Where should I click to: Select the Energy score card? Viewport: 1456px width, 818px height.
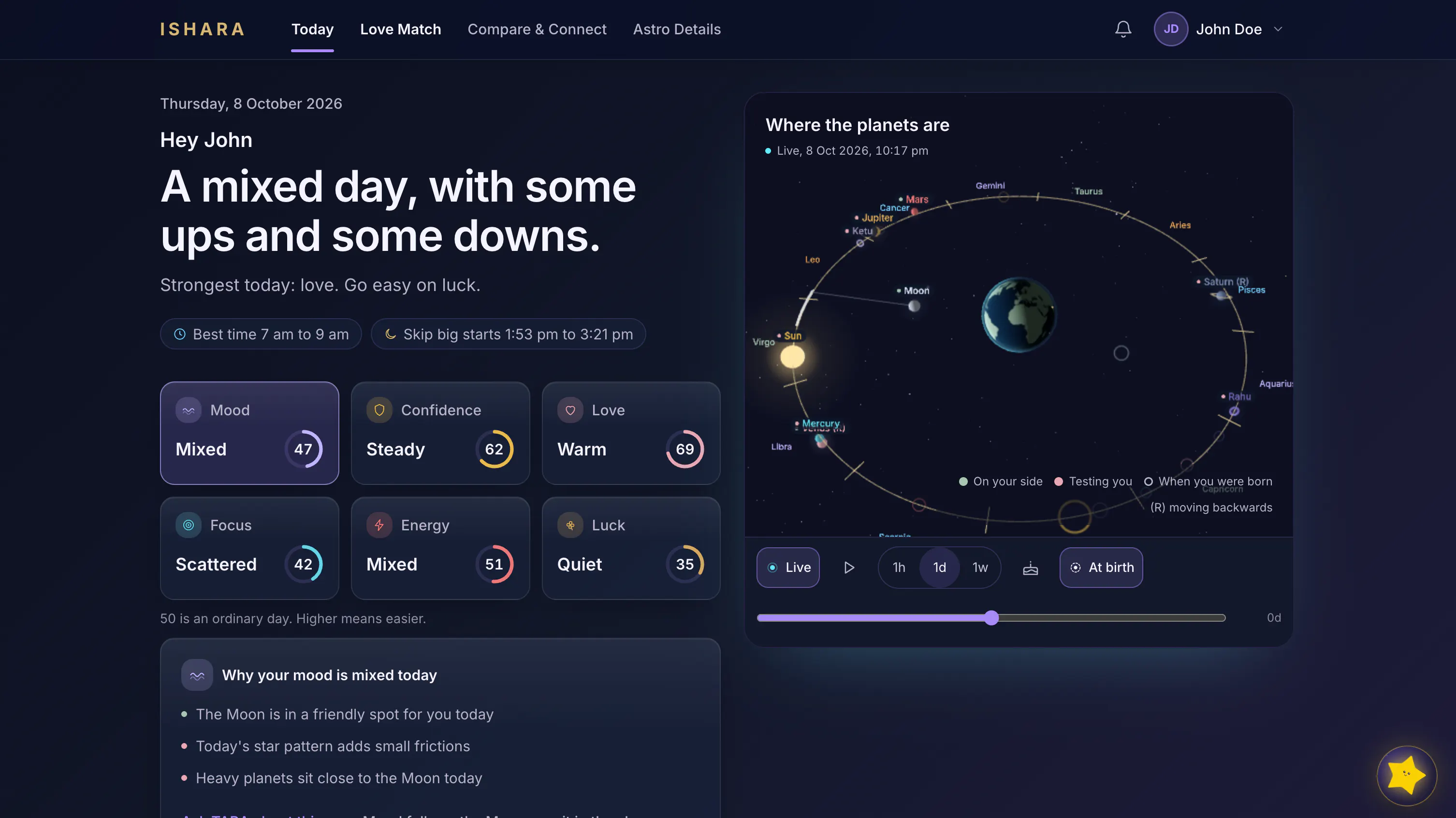pos(440,548)
